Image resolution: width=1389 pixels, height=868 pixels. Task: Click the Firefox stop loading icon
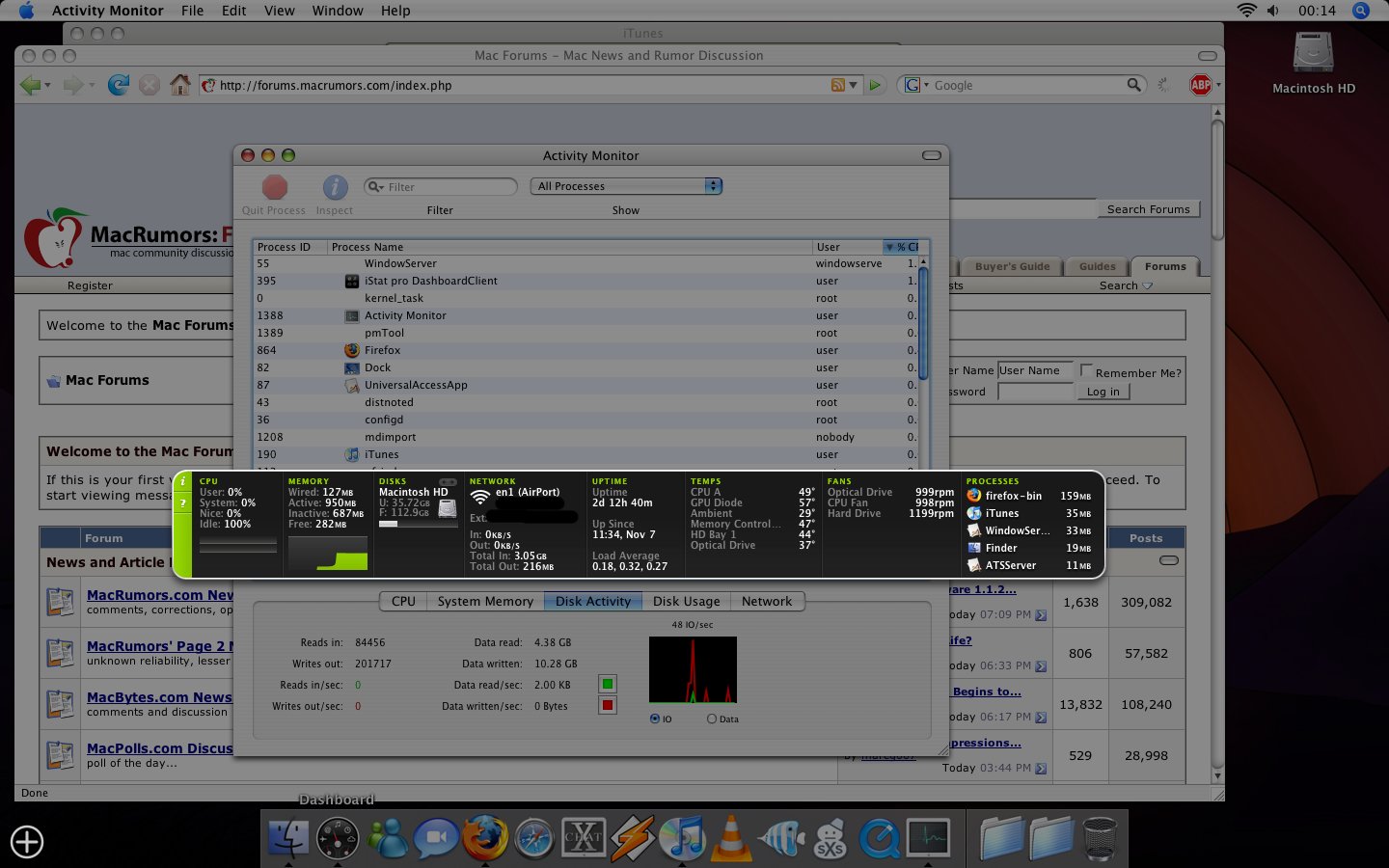[x=150, y=85]
